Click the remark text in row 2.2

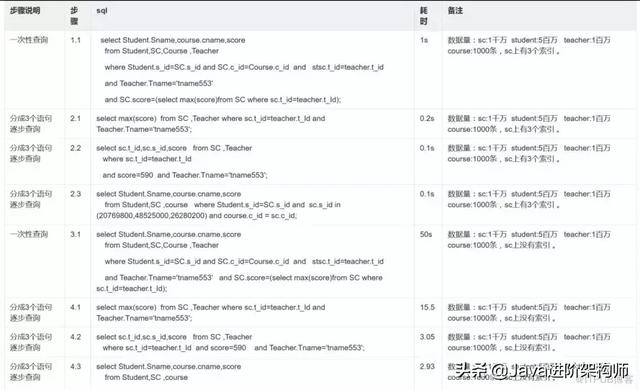(529, 153)
